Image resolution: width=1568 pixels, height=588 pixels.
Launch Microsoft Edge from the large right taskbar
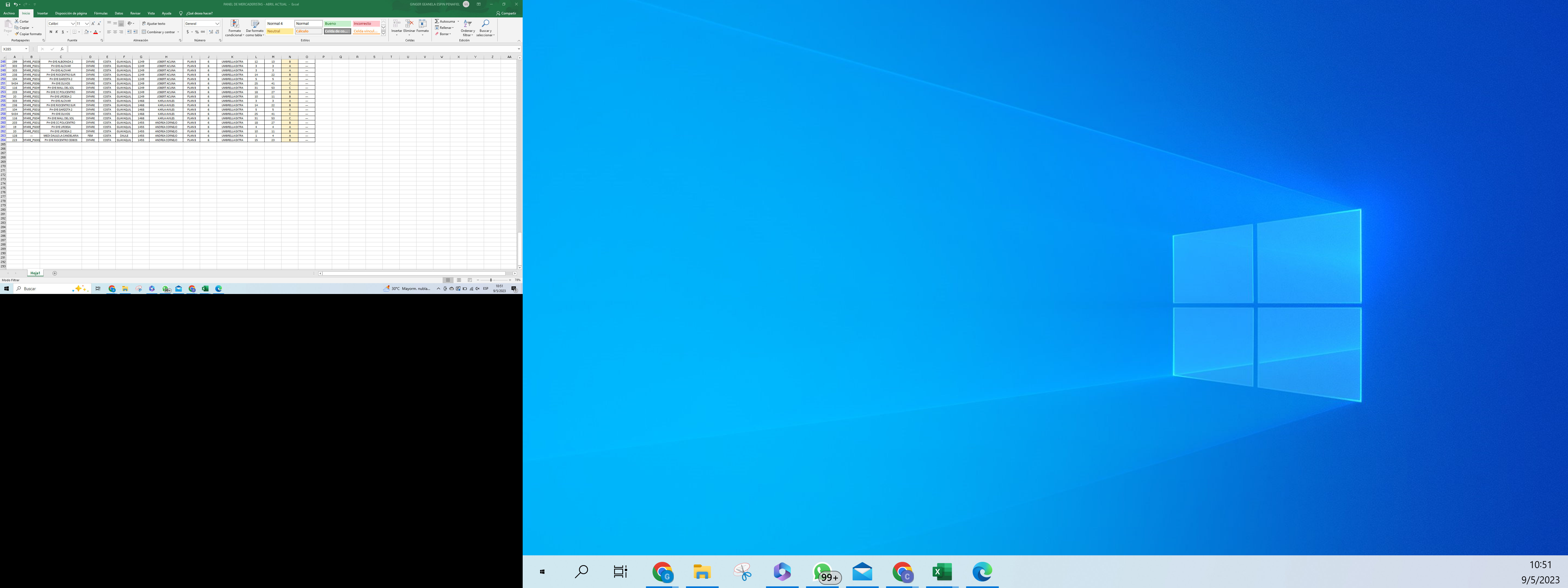(x=982, y=572)
